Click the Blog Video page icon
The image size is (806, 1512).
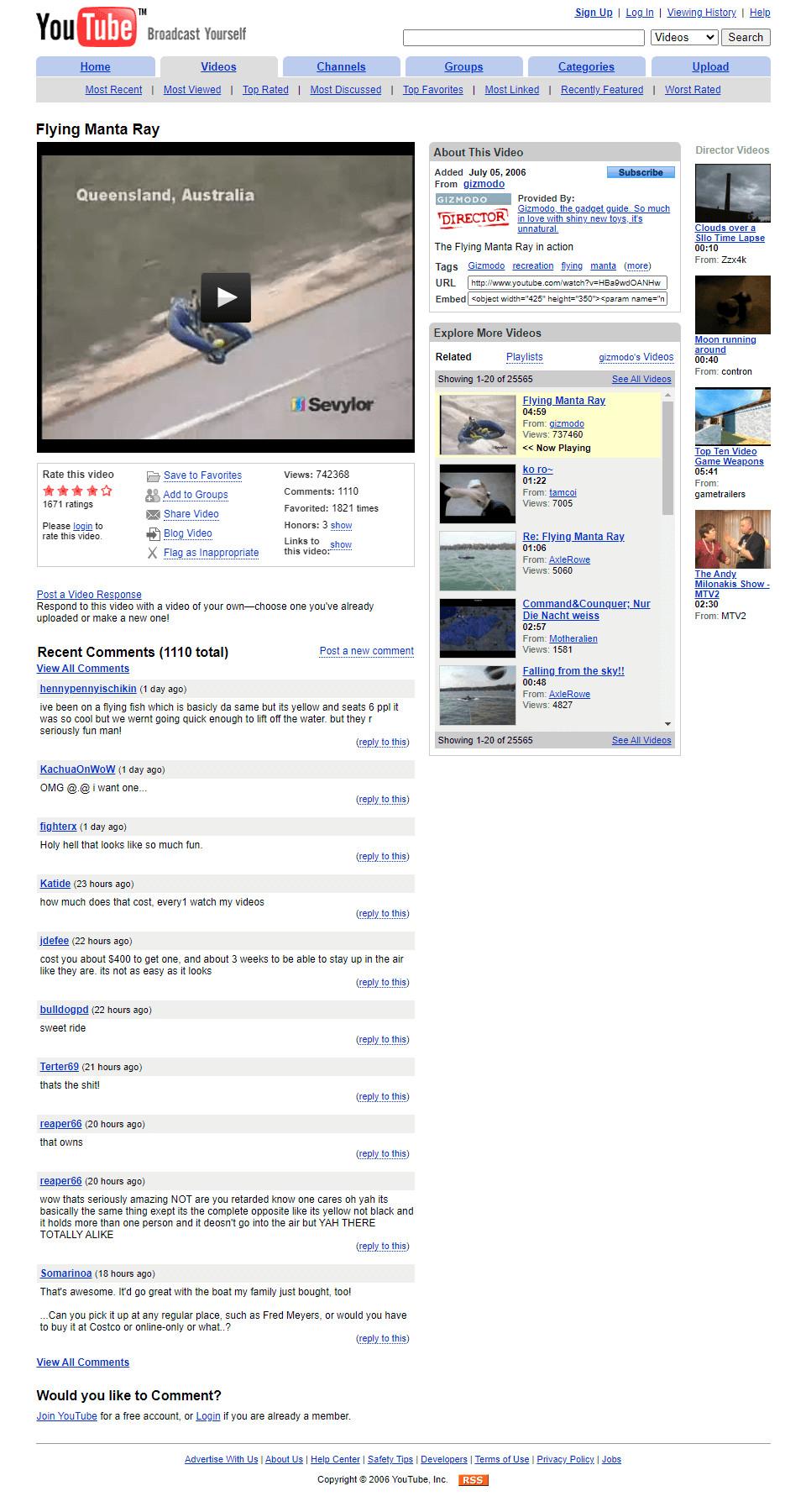153,533
